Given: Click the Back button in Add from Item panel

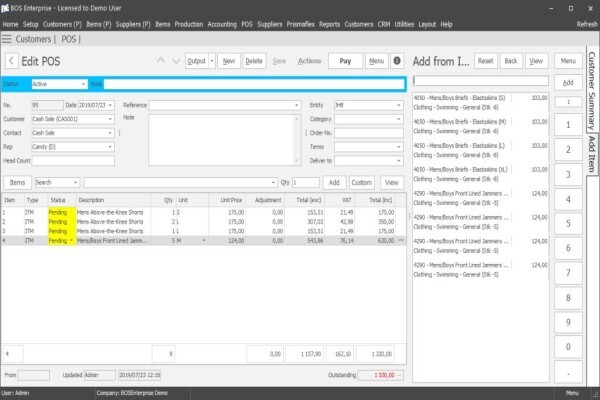Looking at the screenshot, I should pyautogui.click(x=511, y=61).
